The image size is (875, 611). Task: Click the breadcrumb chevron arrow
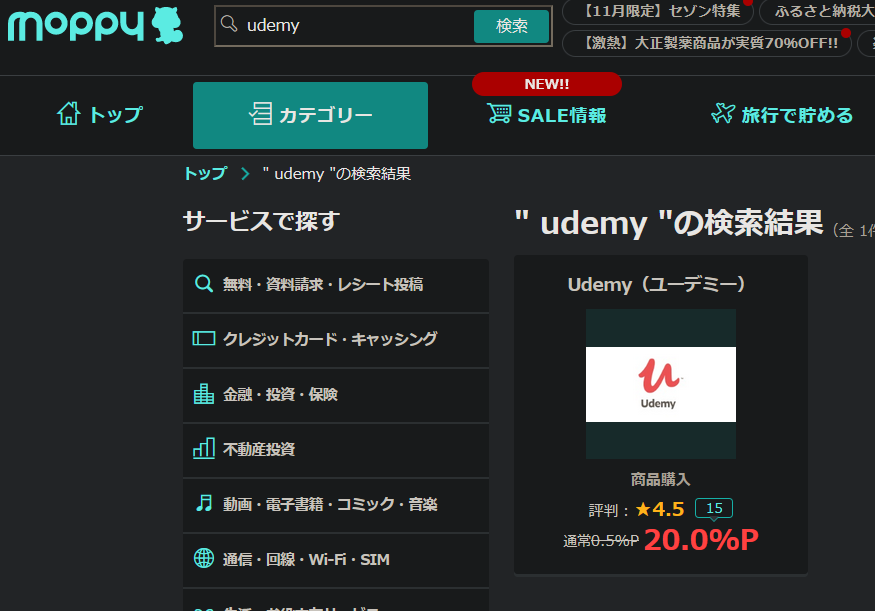[245, 174]
